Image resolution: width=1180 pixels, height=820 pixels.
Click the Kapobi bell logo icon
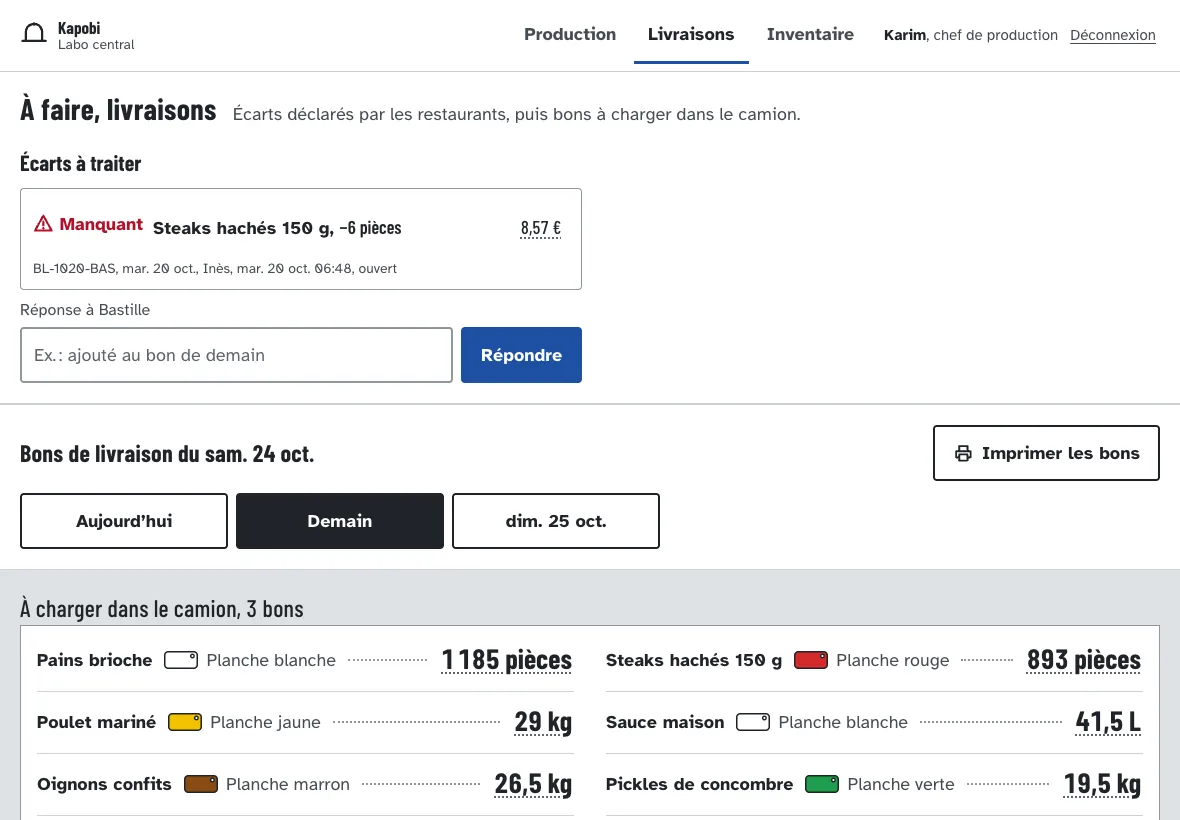(x=34, y=33)
